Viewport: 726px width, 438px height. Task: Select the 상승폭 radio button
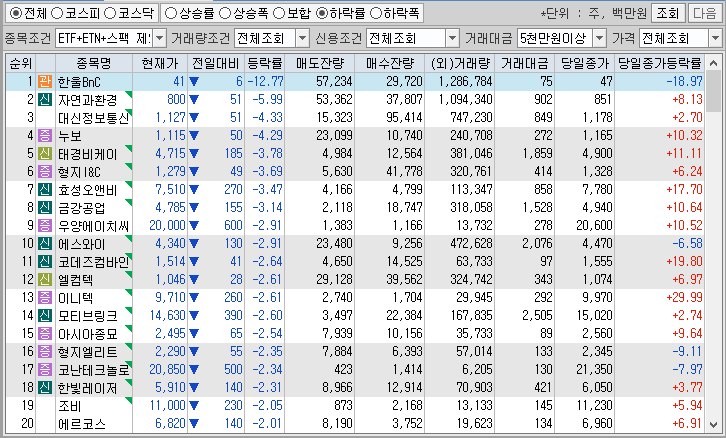(x=225, y=13)
